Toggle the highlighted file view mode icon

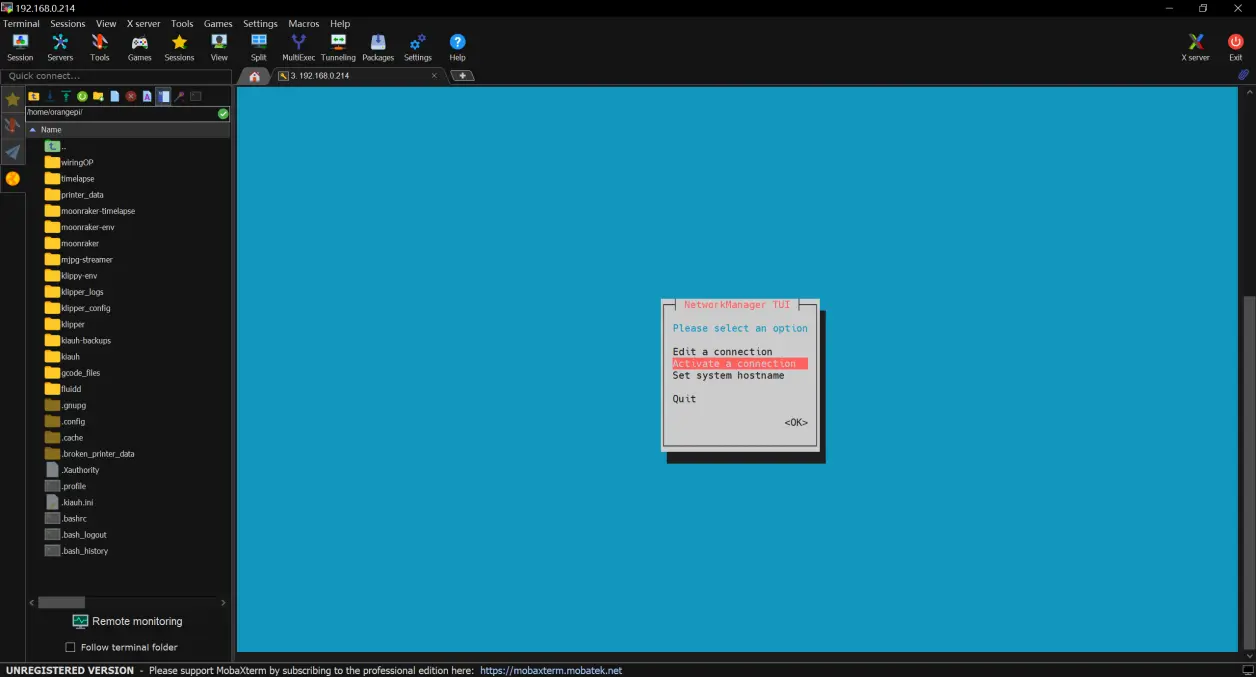(x=163, y=96)
